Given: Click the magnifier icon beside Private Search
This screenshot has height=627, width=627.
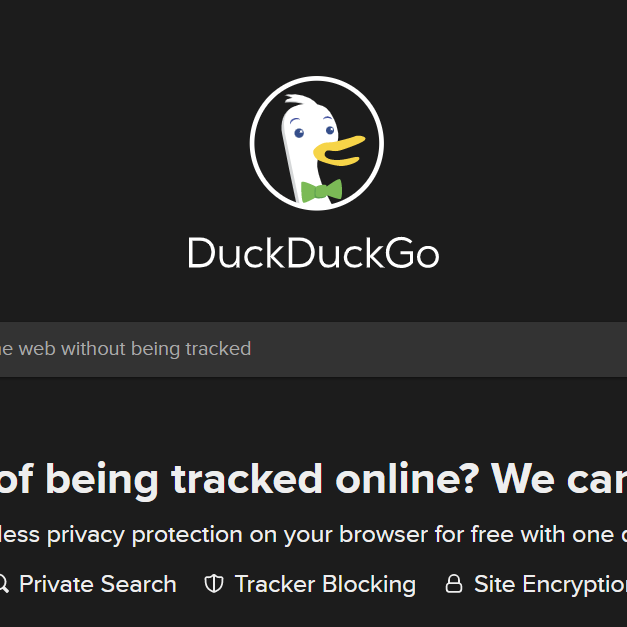Looking at the screenshot, I should pos(3,584).
